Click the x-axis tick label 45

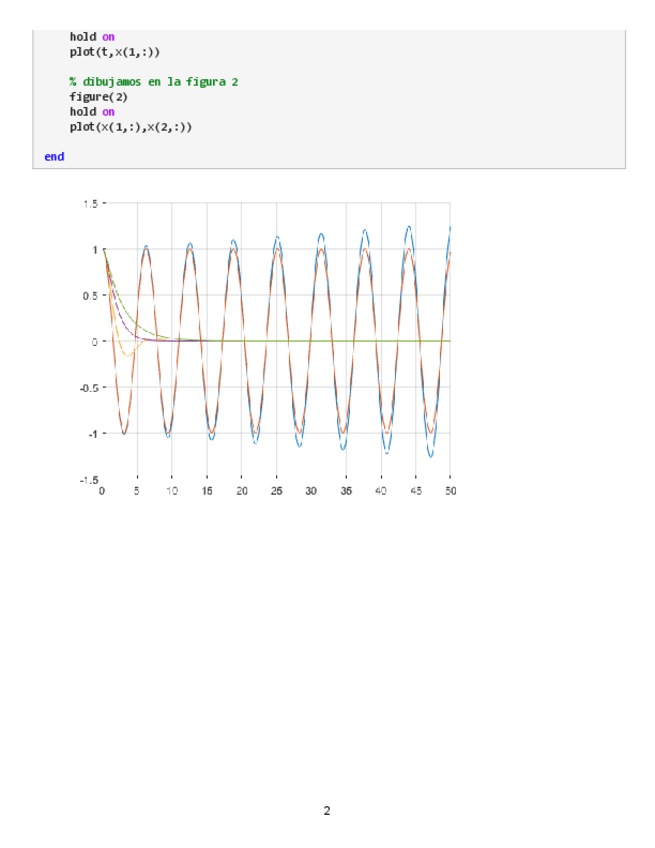click(x=415, y=492)
